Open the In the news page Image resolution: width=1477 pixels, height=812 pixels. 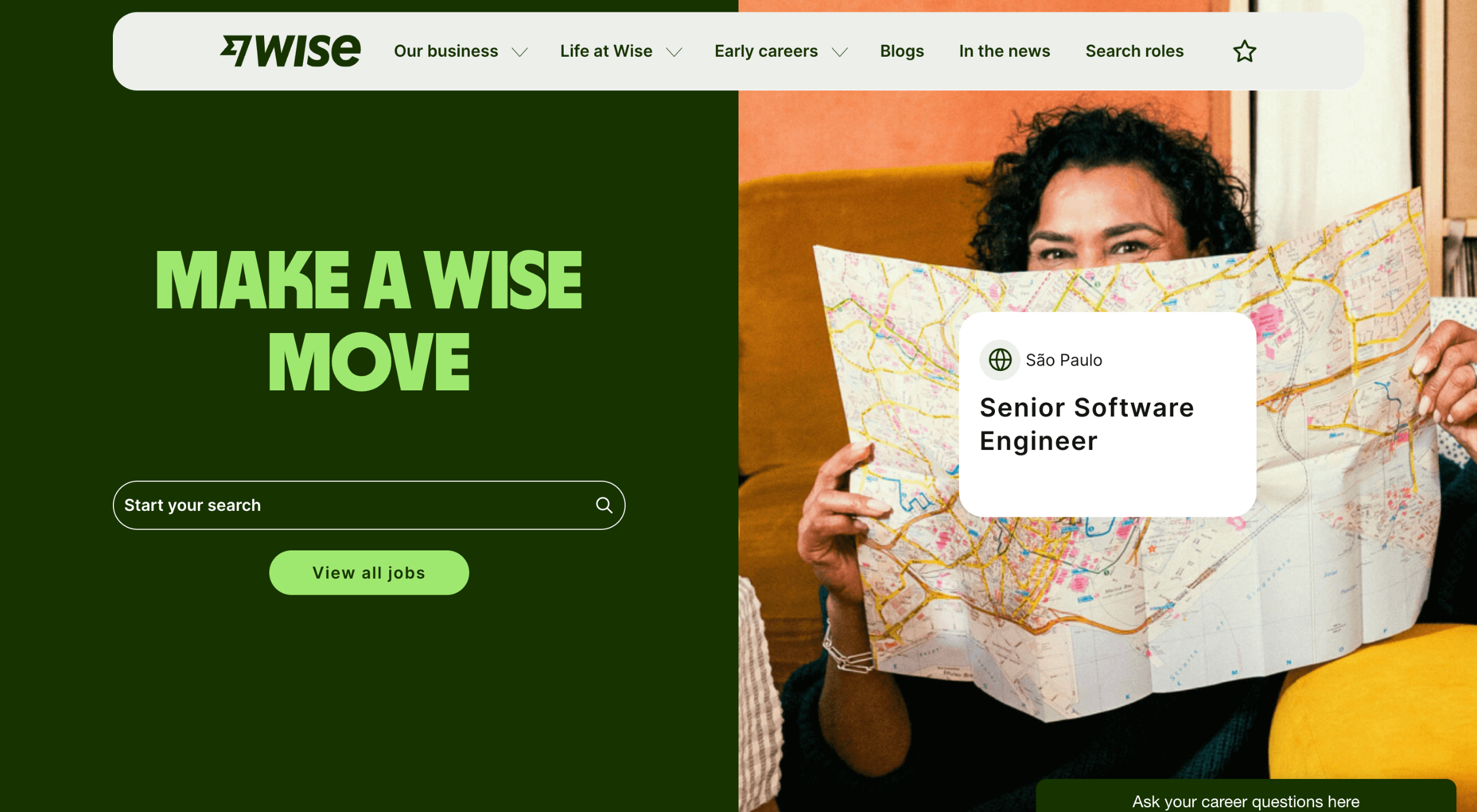click(x=1004, y=51)
